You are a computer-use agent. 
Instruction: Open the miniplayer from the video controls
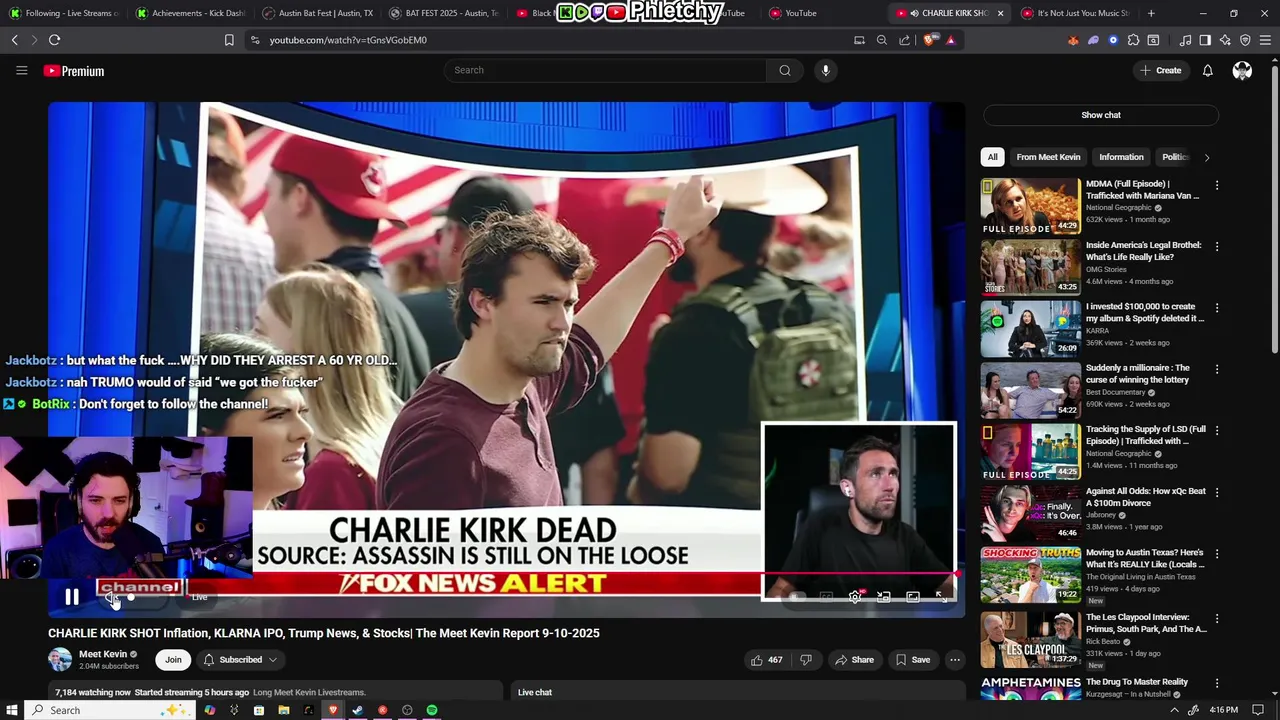point(884,597)
